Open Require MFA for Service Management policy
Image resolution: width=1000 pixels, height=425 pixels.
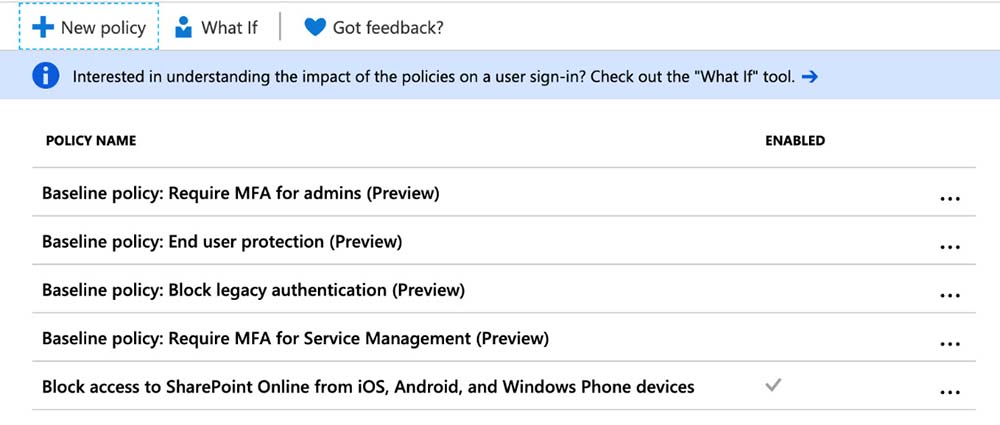point(295,339)
